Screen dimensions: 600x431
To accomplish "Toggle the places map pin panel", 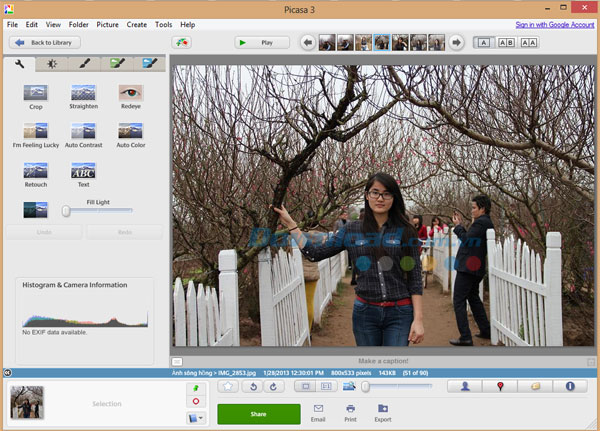I will 500,386.
